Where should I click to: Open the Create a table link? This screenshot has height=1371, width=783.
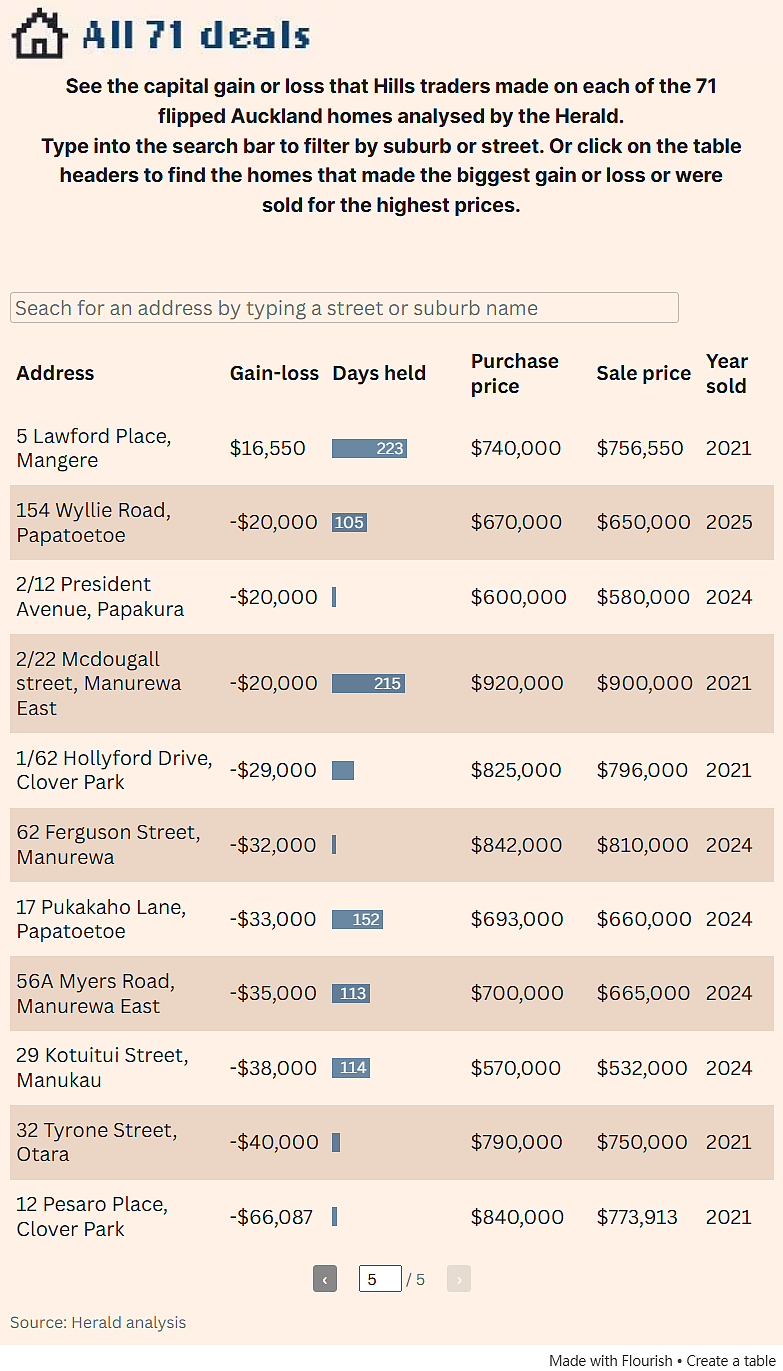point(731,1360)
